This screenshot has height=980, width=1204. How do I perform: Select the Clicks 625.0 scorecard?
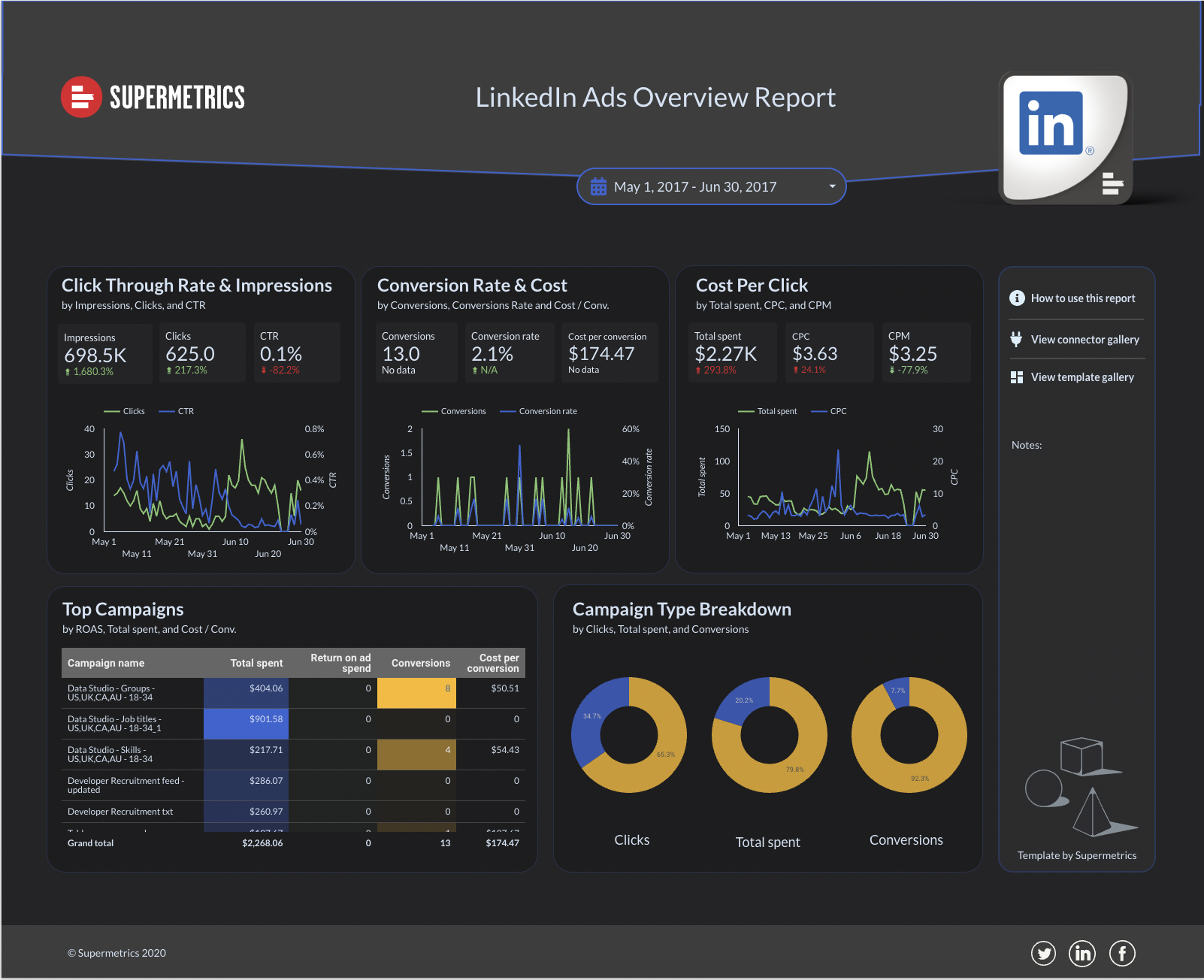pyautogui.click(x=202, y=352)
